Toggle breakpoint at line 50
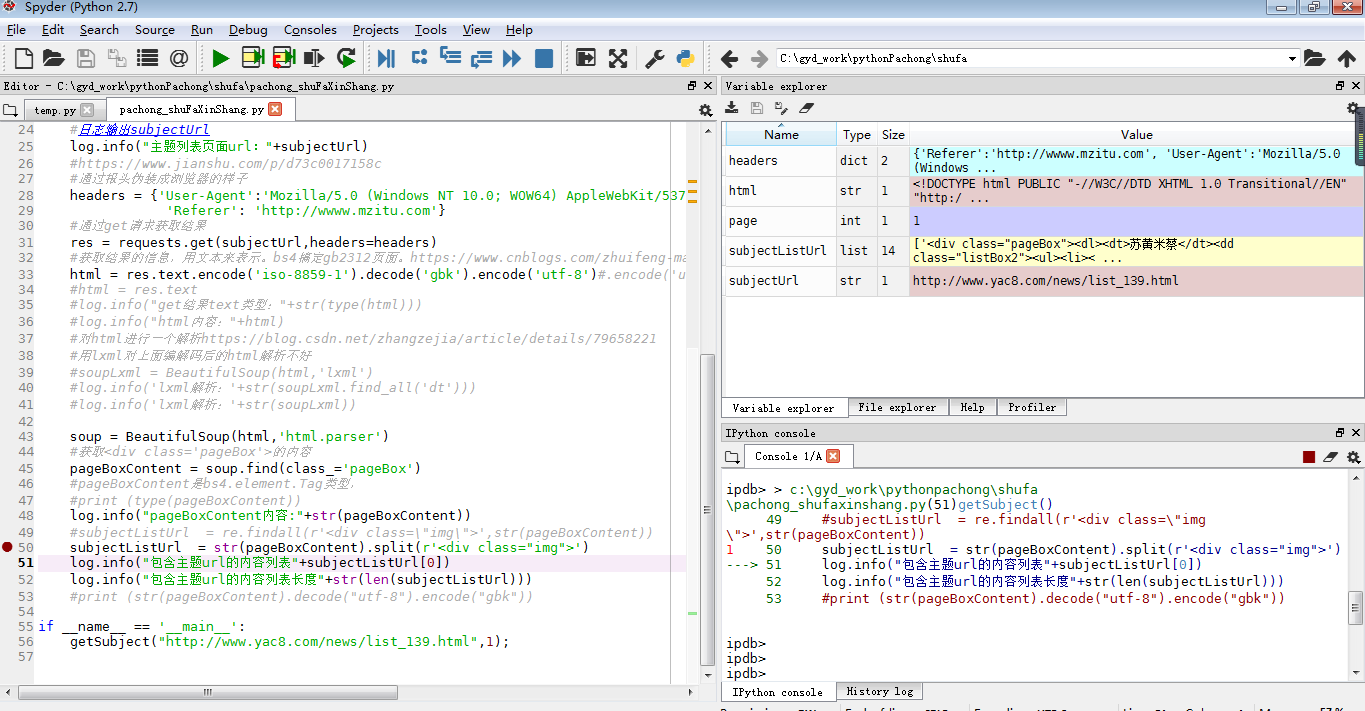1365x711 pixels. (x=8, y=548)
